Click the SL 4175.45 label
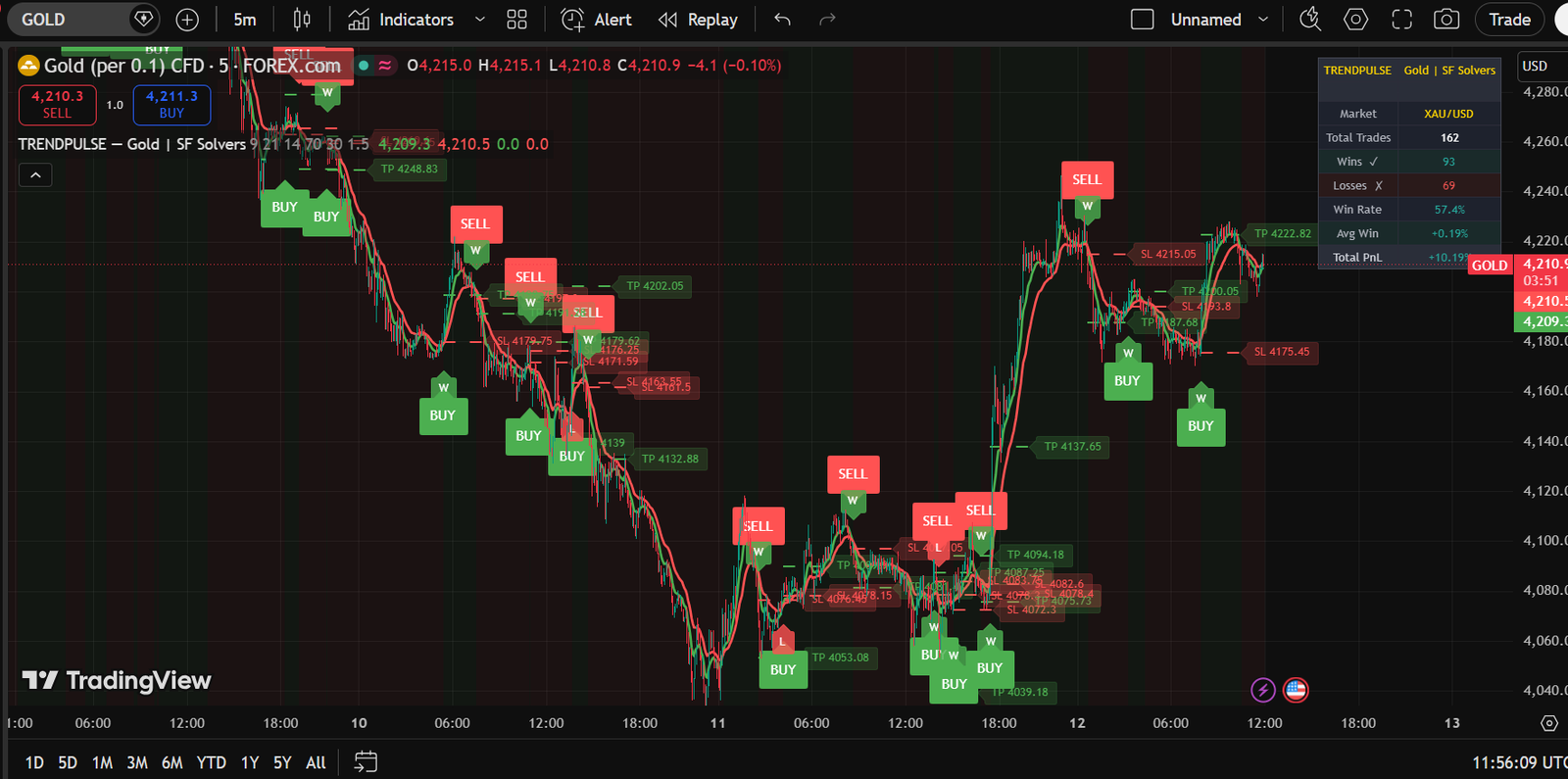 pos(1281,352)
